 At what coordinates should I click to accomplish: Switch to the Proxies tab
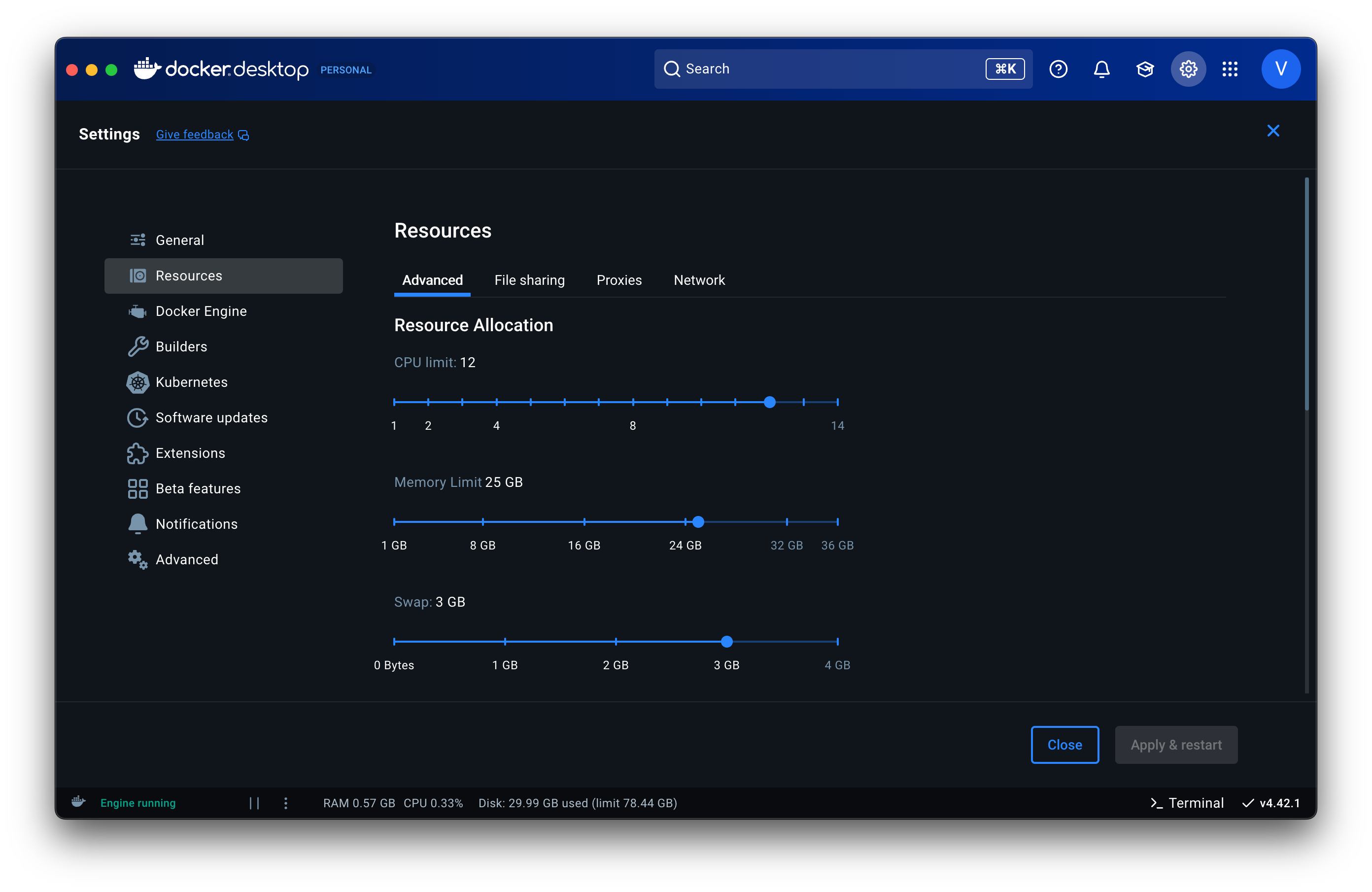[x=619, y=280]
